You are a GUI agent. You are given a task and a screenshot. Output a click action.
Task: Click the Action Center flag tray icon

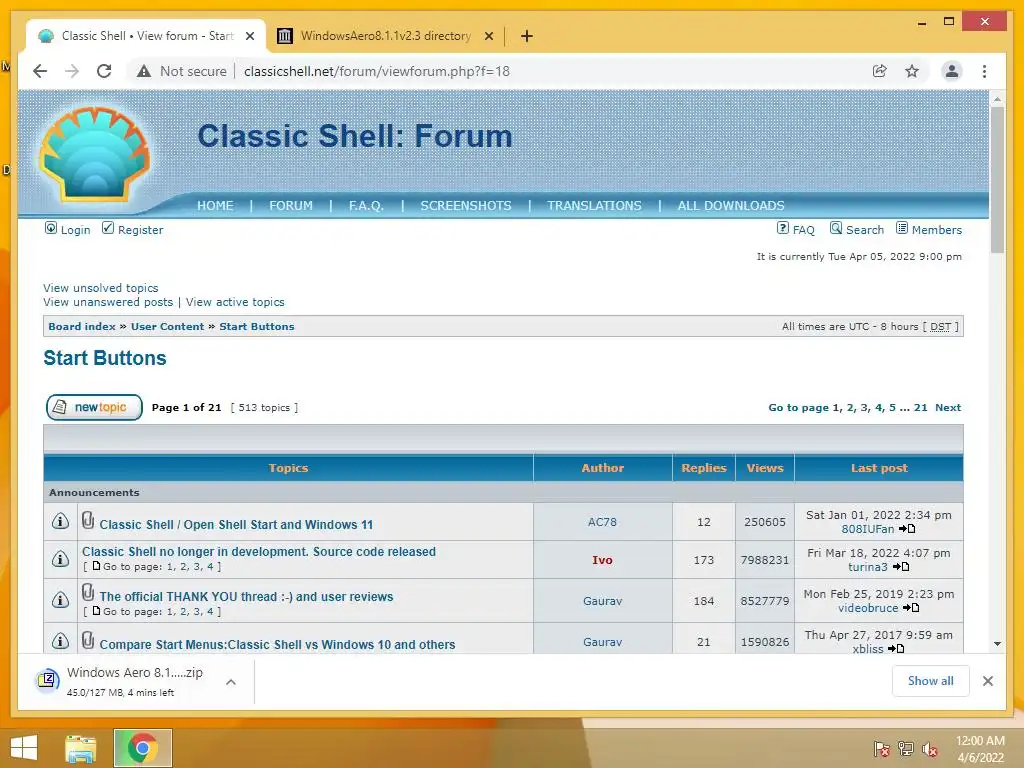882,749
